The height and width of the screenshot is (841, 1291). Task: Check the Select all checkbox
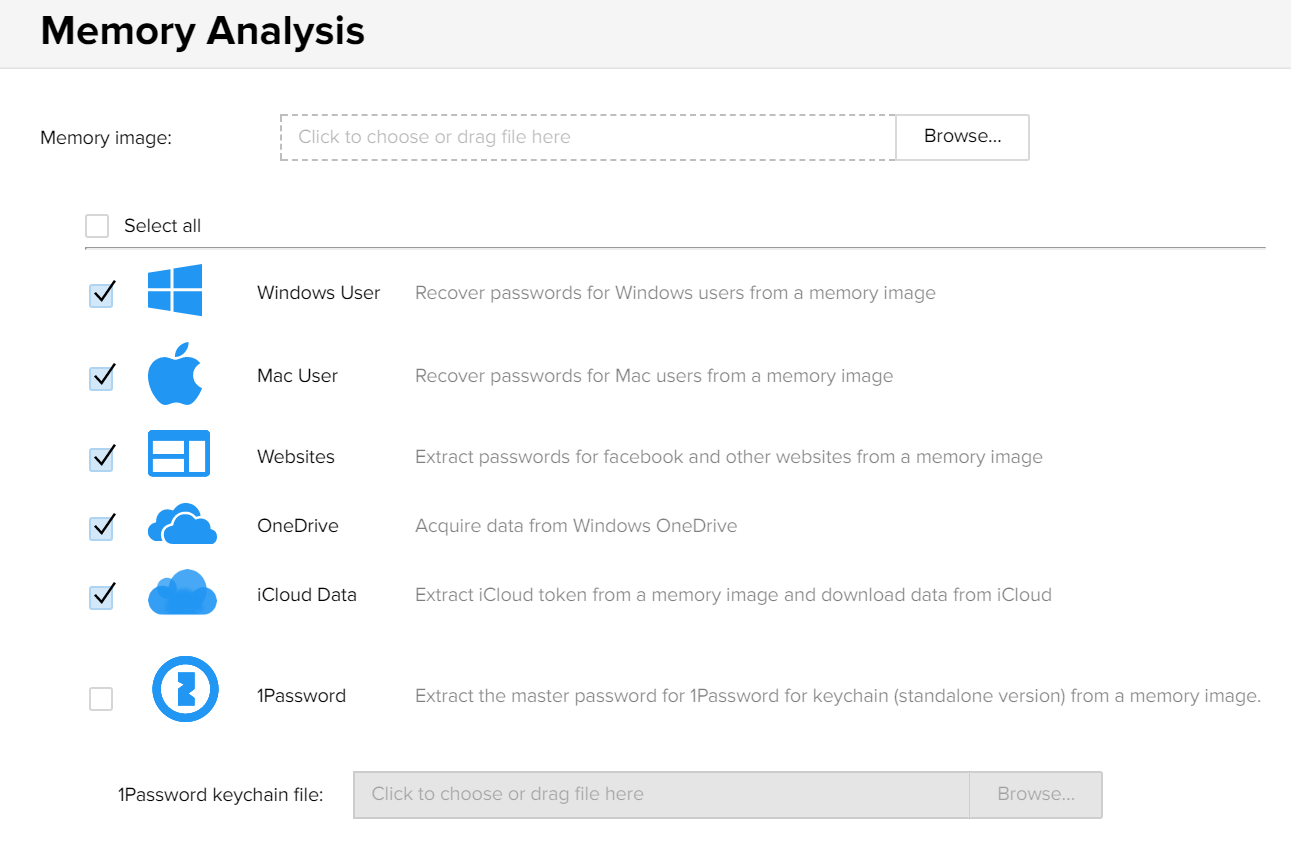pos(97,226)
